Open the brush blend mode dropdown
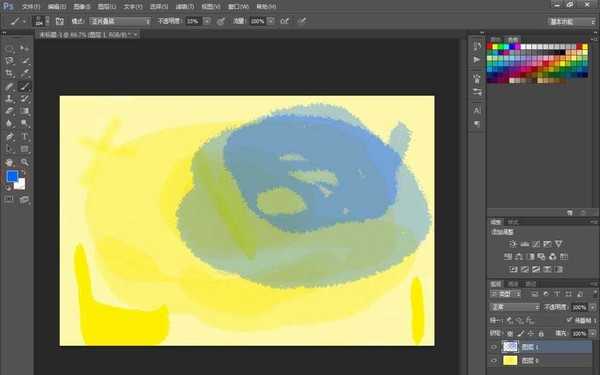Screen dimensions: 600x375 pos(120,21)
